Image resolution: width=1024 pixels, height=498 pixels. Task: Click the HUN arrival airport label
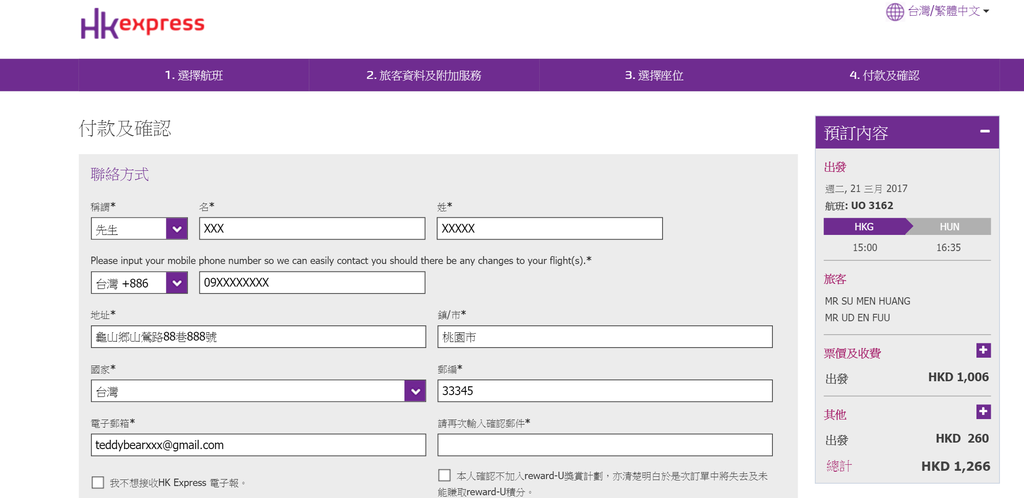point(950,226)
